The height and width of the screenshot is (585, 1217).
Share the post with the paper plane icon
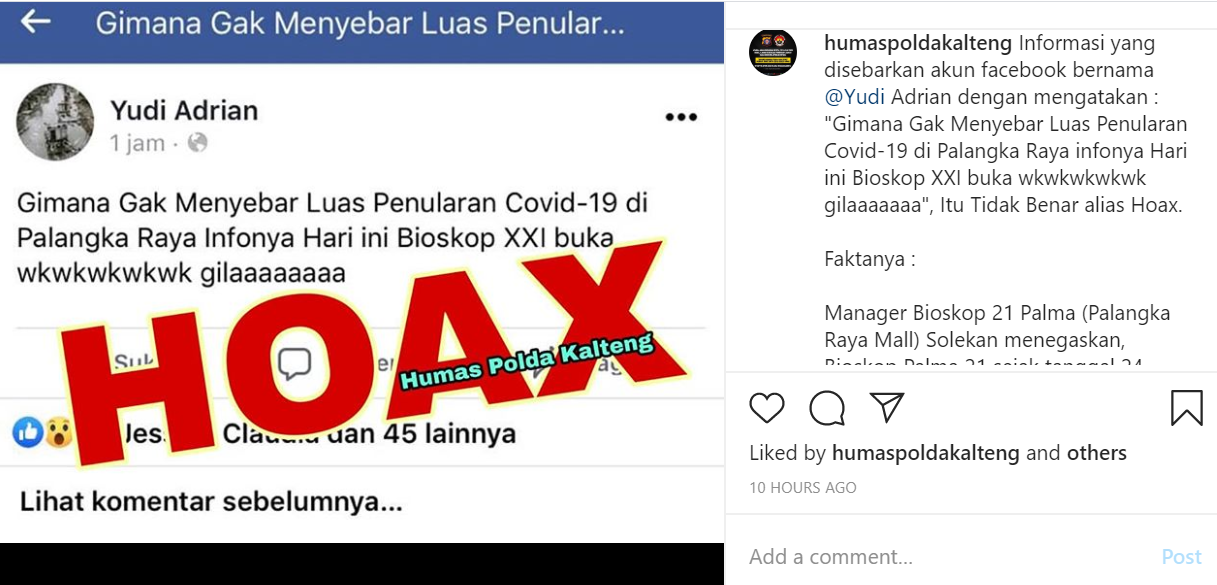886,407
